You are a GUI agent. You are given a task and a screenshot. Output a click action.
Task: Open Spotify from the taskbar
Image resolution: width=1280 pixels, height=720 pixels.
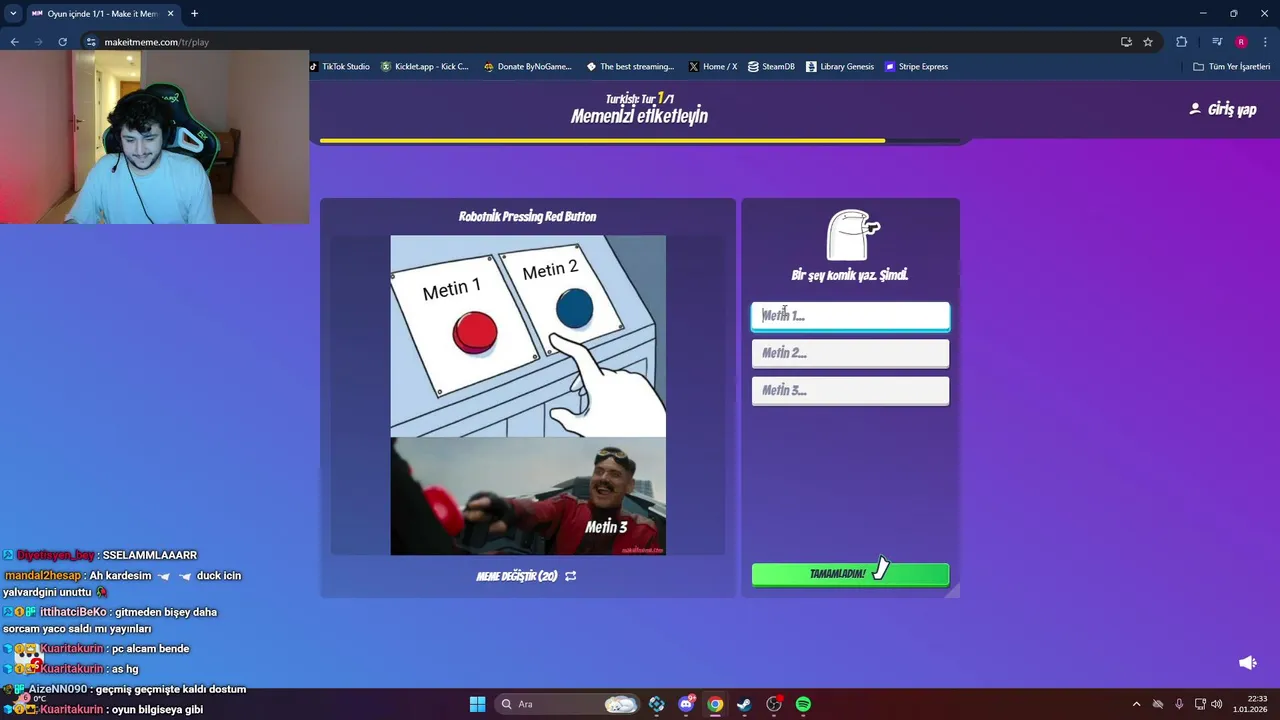tap(803, 704)
